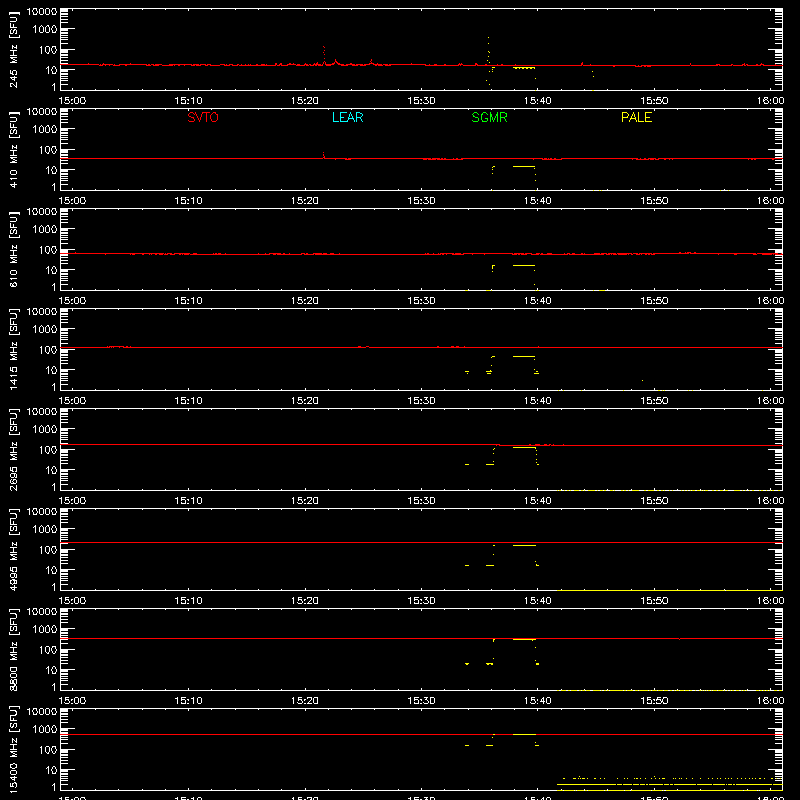800x800 pixels.
Task: Select the 1415 MHz [SFU] axis label
Action: (14, 349)
